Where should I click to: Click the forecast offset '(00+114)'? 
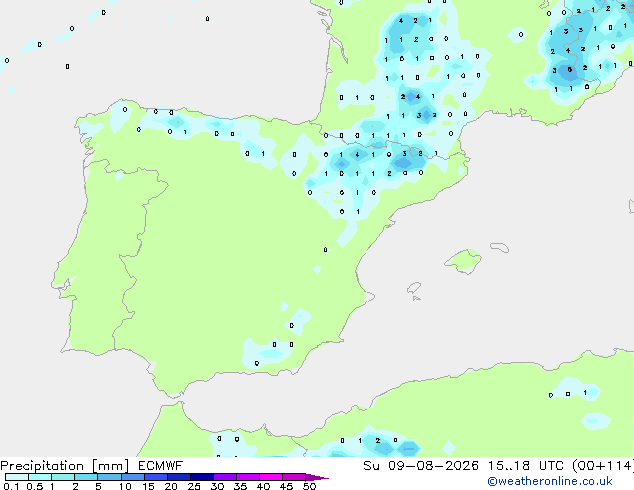tap(603, 466)
